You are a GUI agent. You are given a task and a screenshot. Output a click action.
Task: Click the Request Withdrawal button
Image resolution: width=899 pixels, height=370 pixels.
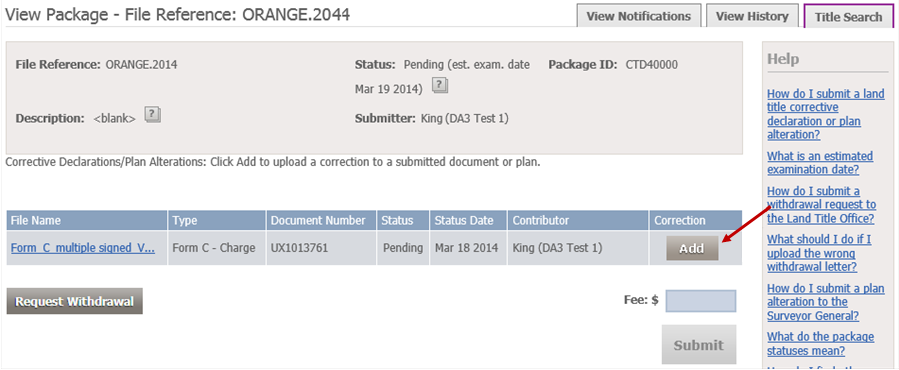(x=75, y=301)
